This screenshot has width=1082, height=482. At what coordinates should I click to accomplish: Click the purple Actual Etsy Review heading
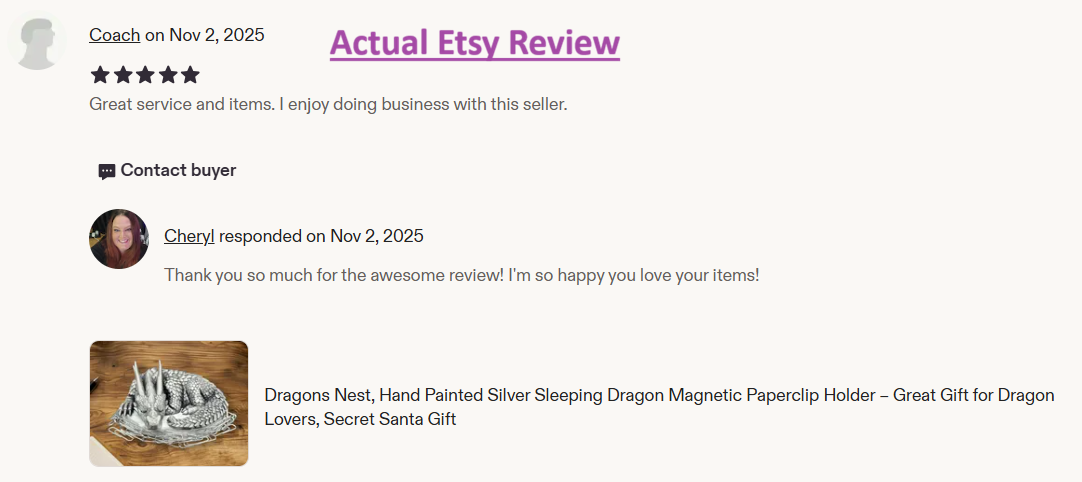(475, 43)
